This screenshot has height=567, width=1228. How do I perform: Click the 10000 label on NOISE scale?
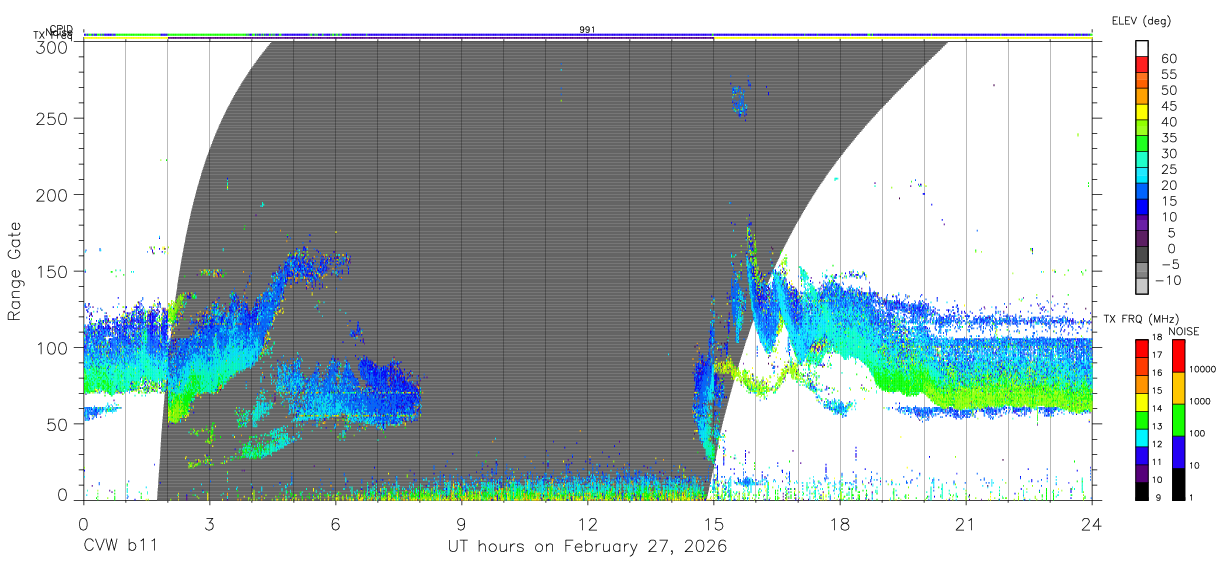(1205, 370)
